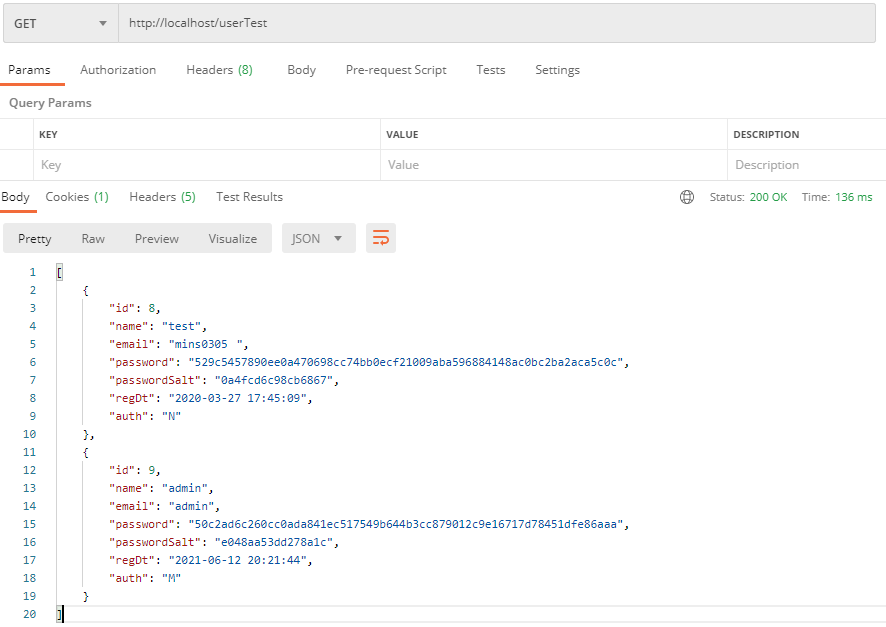
Task: Select the Preview view button
Action: tap(157, 238)
